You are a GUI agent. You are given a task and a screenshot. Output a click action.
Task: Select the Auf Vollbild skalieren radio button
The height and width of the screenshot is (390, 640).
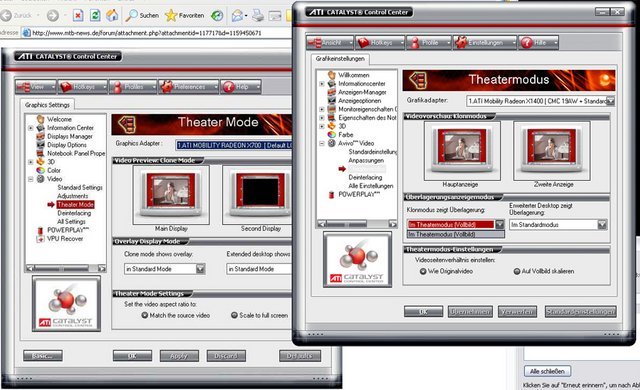(517, 271)
